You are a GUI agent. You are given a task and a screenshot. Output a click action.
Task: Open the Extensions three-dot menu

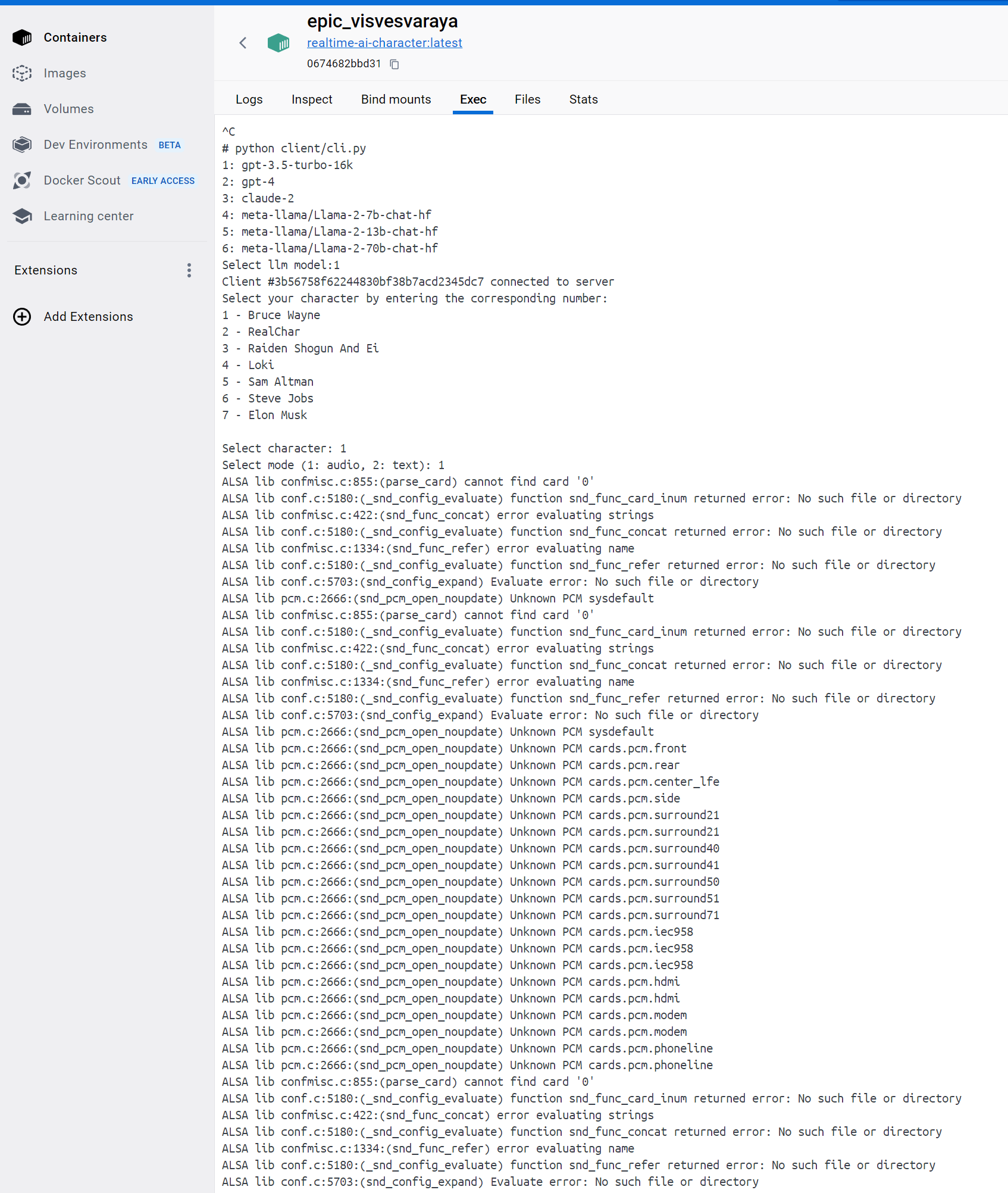[x=189, y=271]
